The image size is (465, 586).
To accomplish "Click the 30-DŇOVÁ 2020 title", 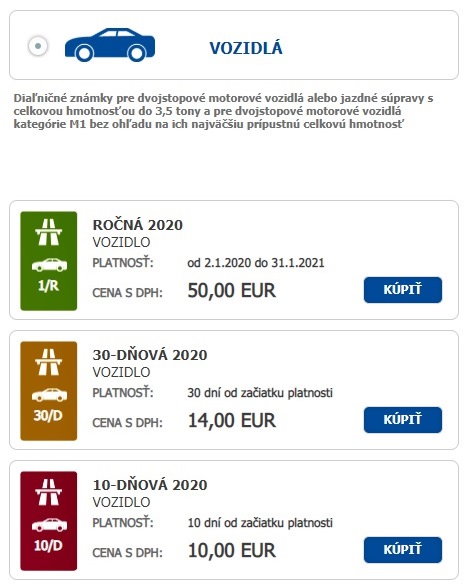I will pyautogui.click(x=150, y=355).
